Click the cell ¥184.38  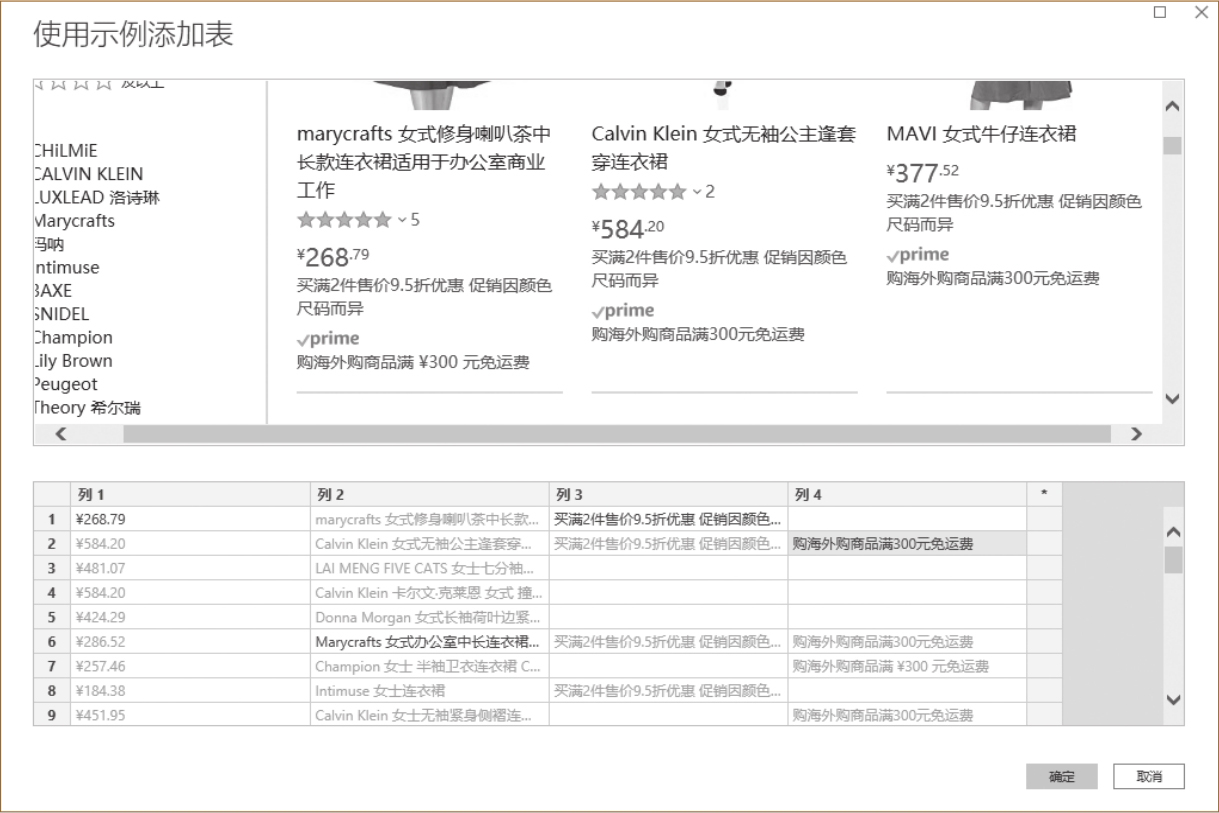pos(191,691)
